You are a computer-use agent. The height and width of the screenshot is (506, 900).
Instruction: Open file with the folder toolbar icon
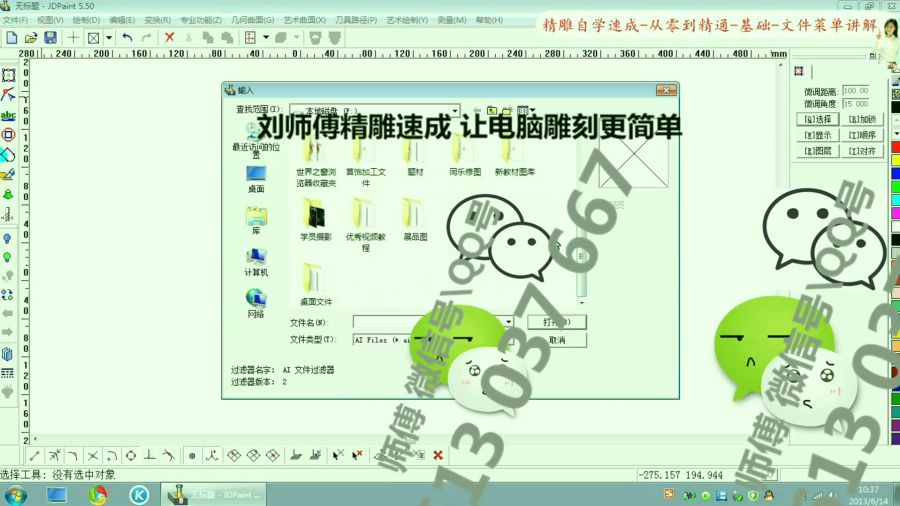(x=31, y=38)
